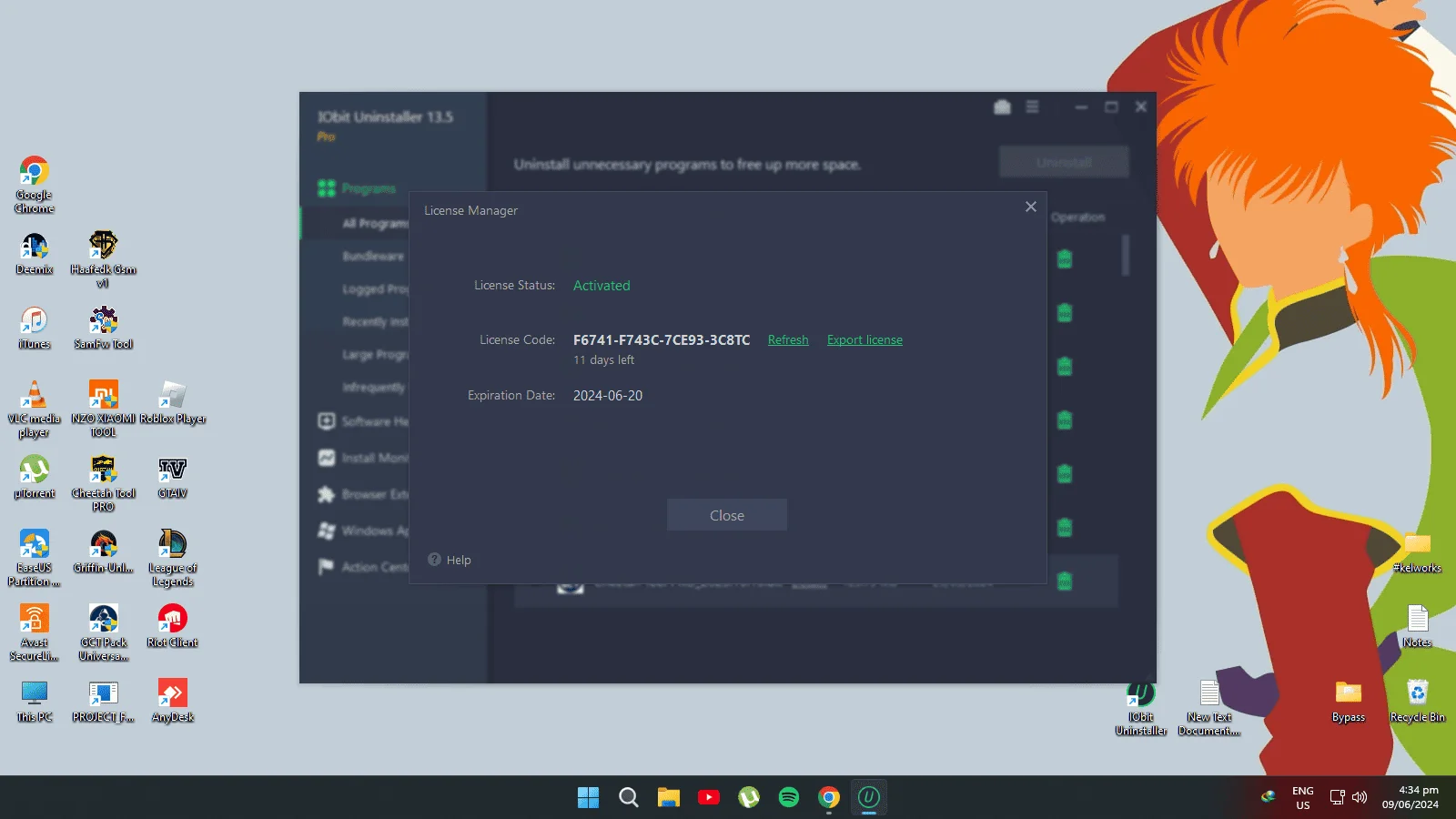Click the program list scrollbar in IObit
The image size is (1456, 819).
coord(1126,255)
